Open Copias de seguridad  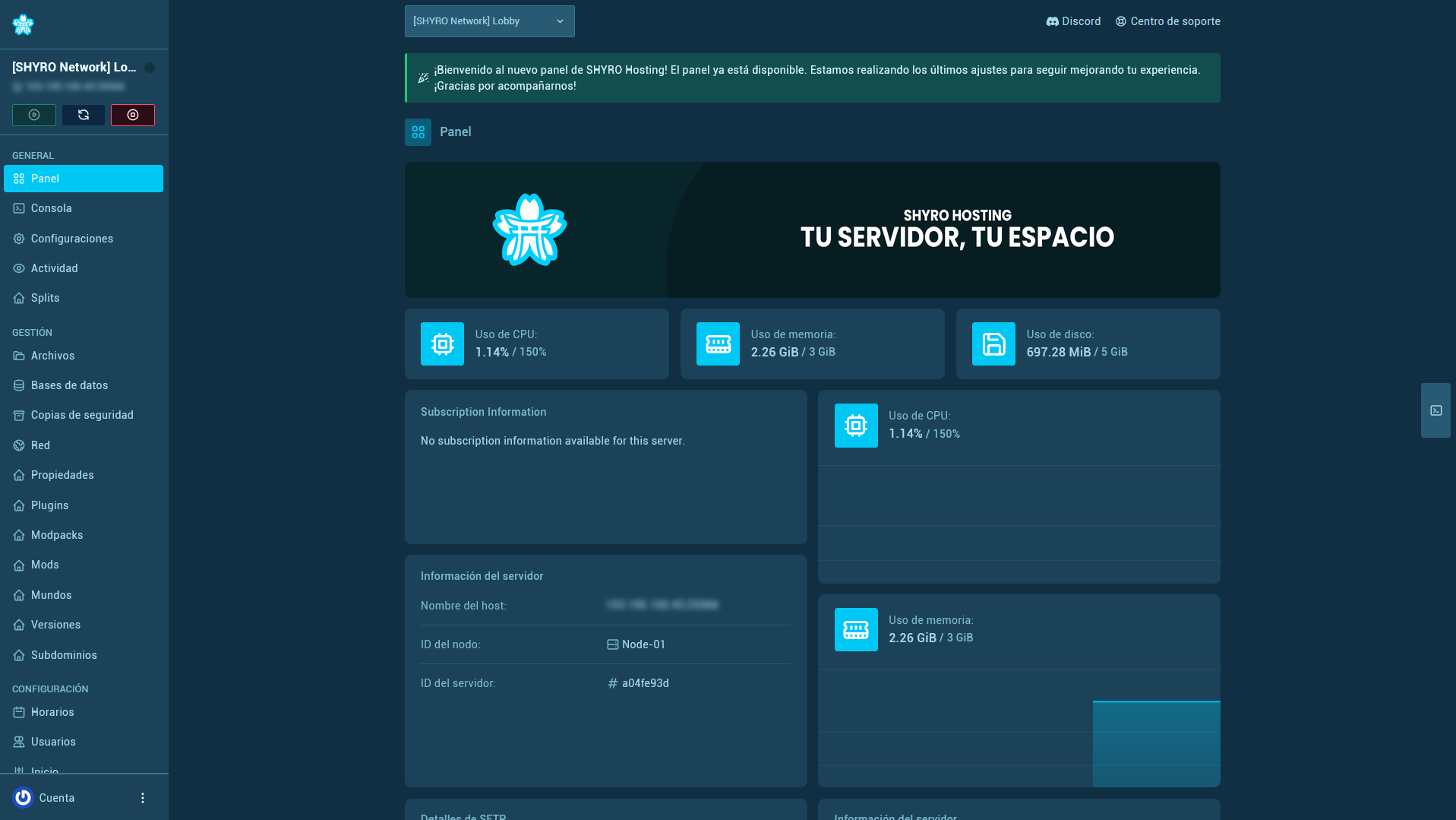(x=84, y=415)
